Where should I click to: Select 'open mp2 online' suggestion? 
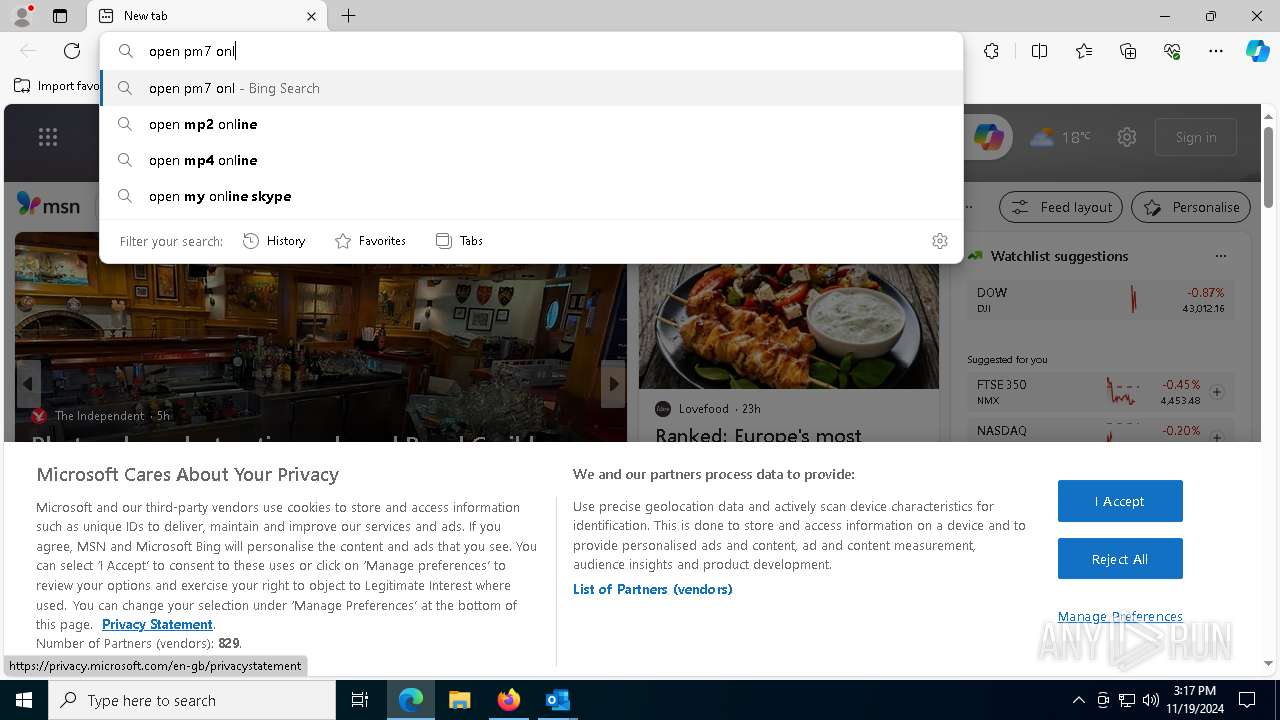coord(531,124)
